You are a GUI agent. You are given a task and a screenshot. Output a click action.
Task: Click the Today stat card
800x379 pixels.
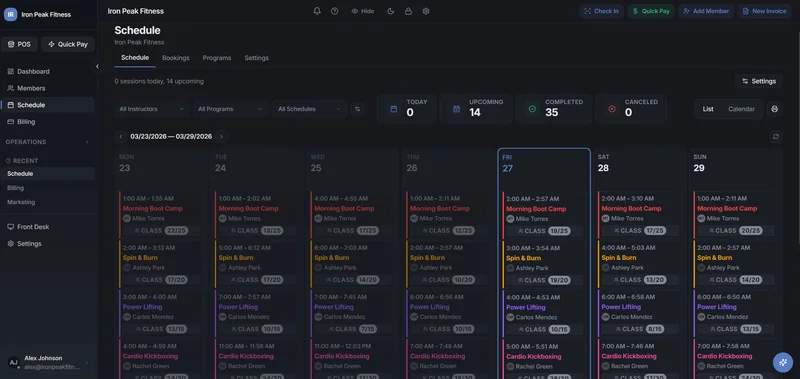(x=407, y=109)
